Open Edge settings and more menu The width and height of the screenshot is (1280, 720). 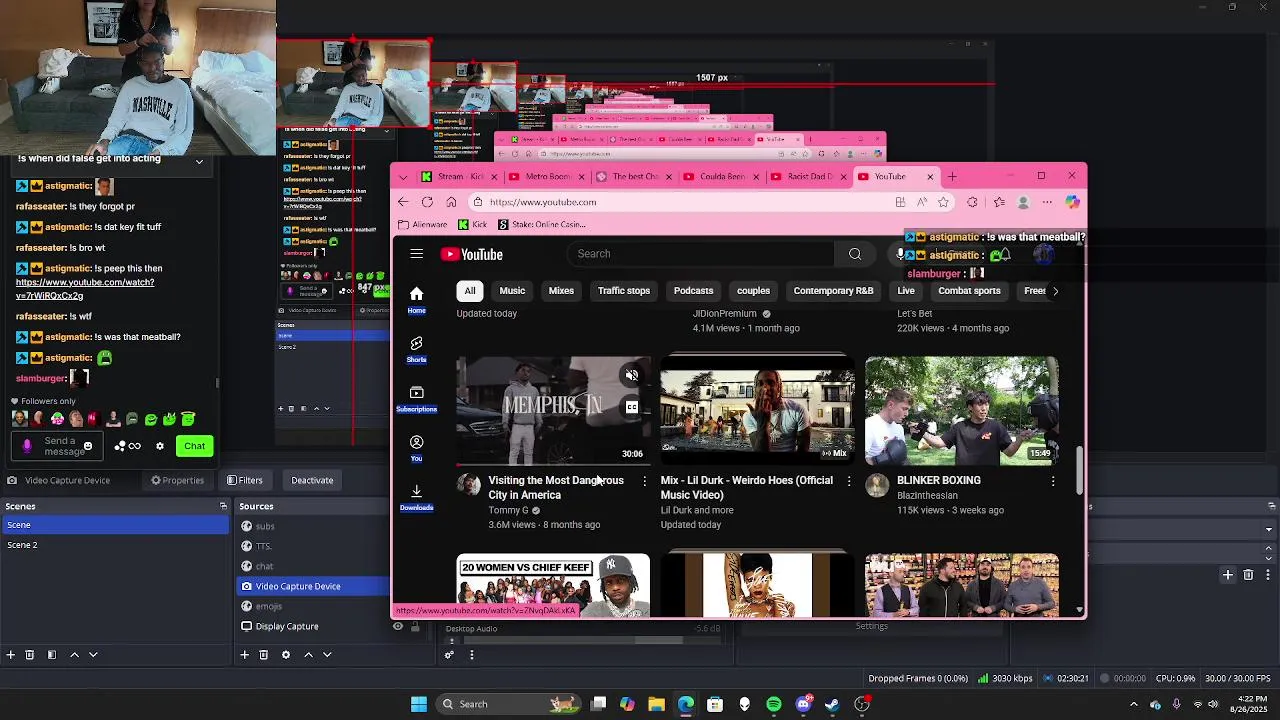(1047, 202)
